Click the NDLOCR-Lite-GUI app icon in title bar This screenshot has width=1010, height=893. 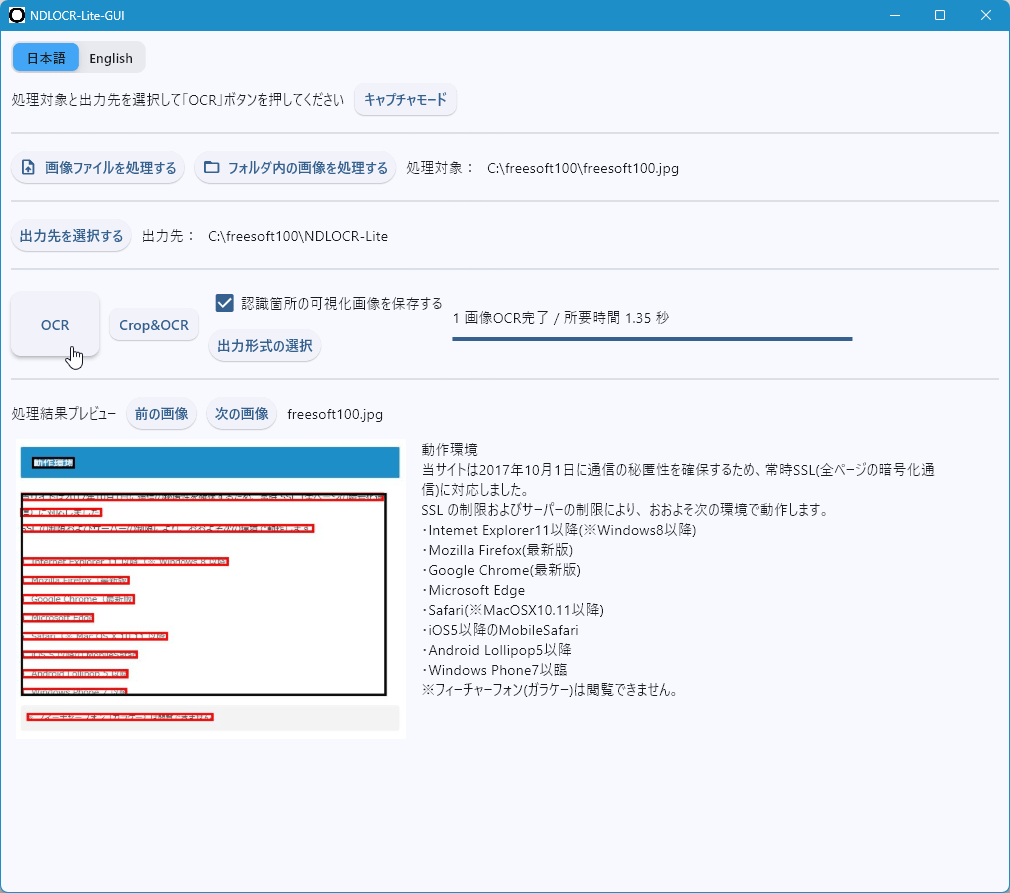[16, 15]
